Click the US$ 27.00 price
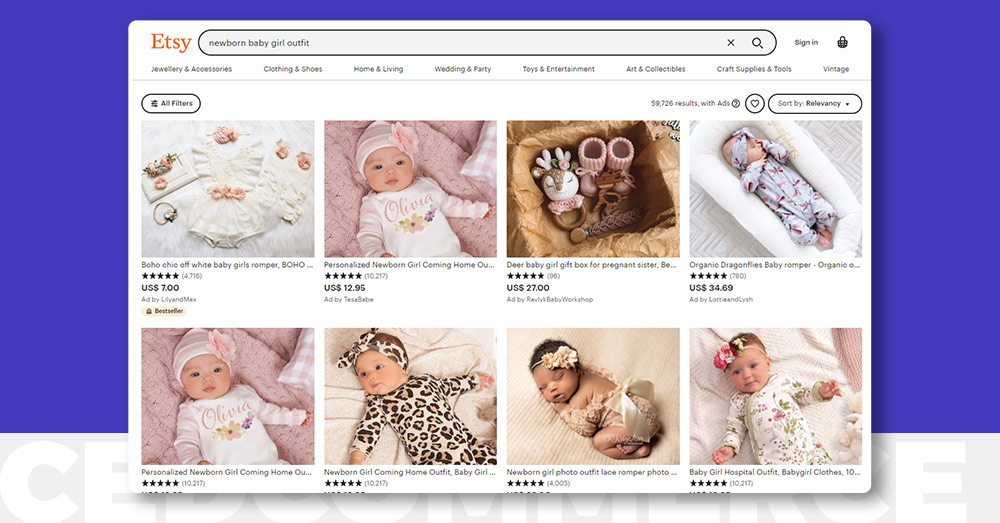Screen dimensions: 1000x523 click(528, 288)
